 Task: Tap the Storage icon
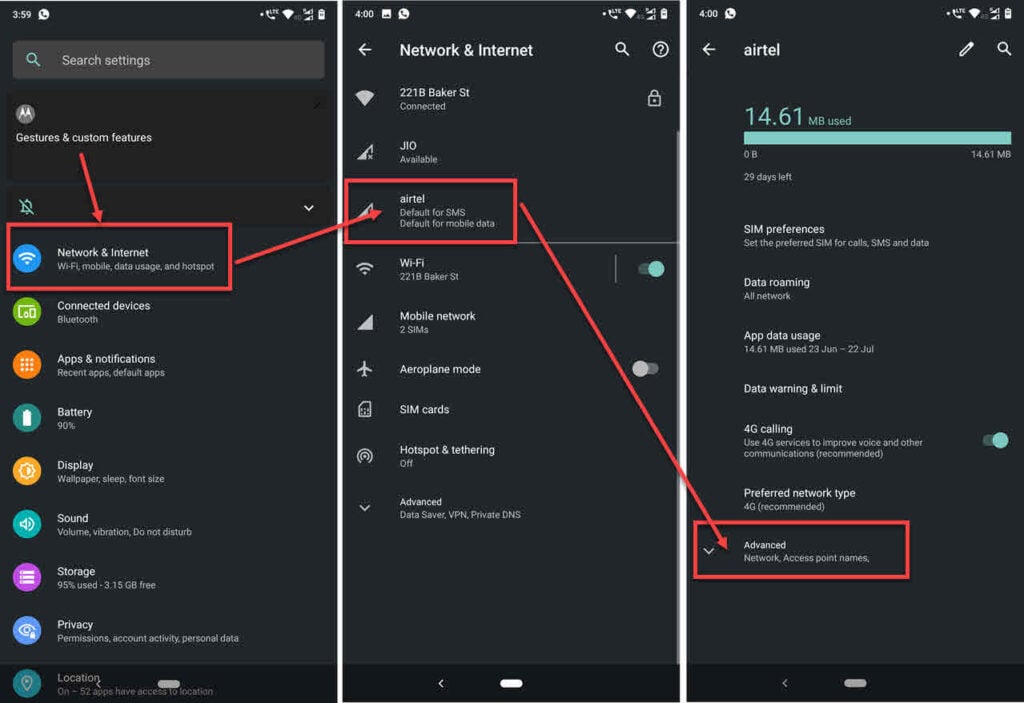tap(27, 578)
